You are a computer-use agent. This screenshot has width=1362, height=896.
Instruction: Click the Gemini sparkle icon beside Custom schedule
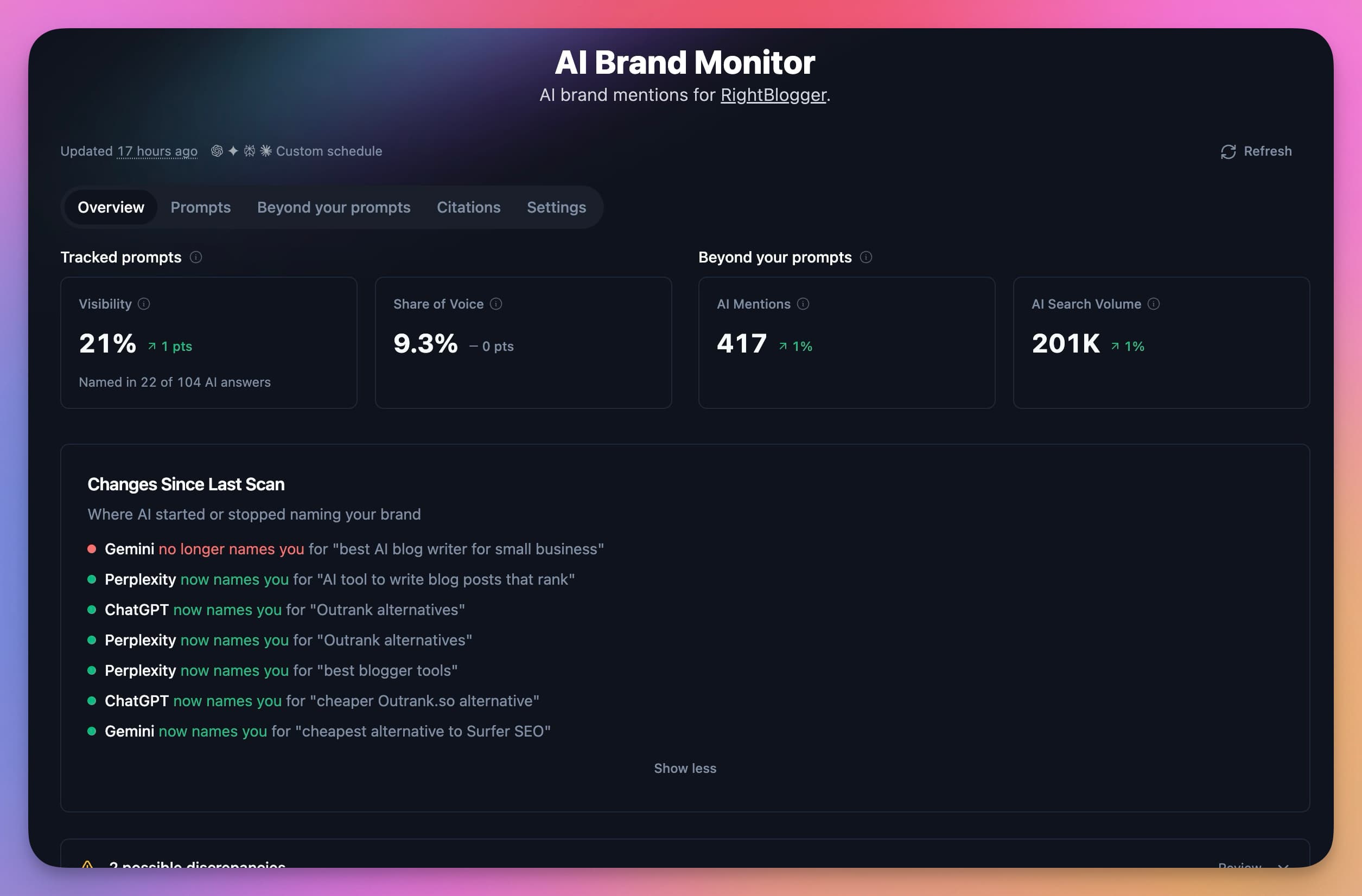(233, 151)
